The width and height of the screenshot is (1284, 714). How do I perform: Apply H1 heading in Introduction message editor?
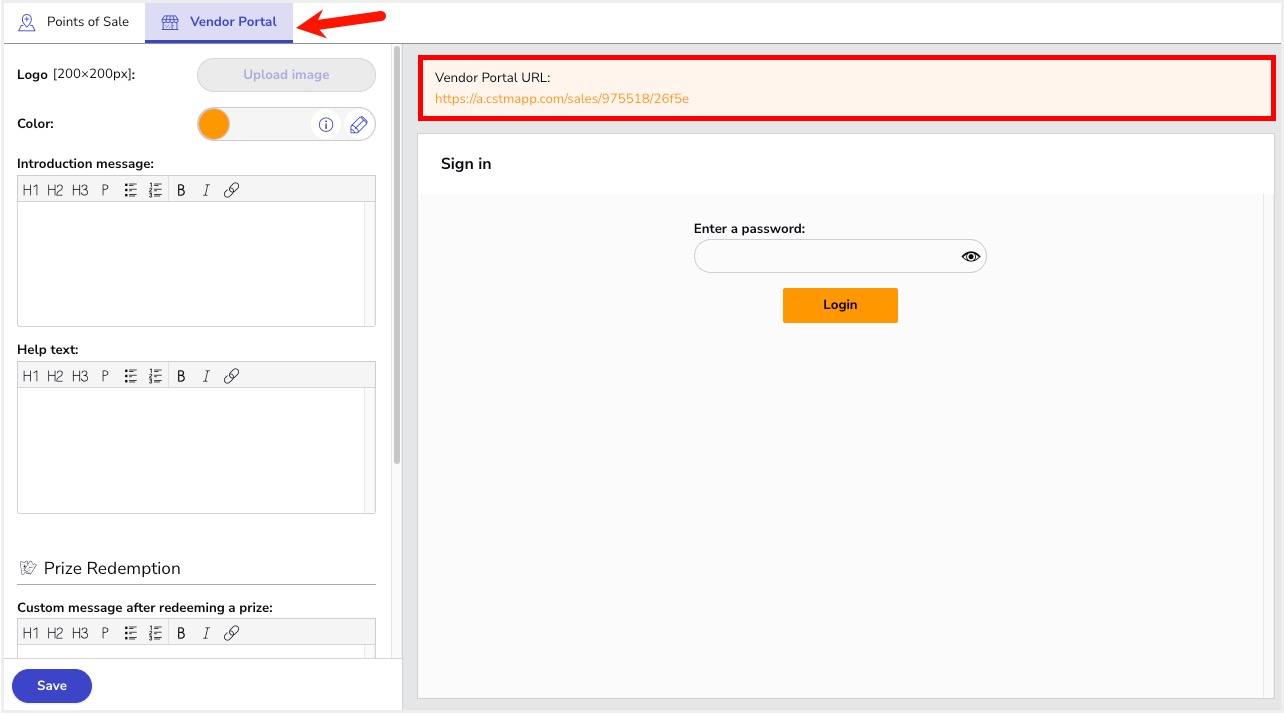coord(30,190)
